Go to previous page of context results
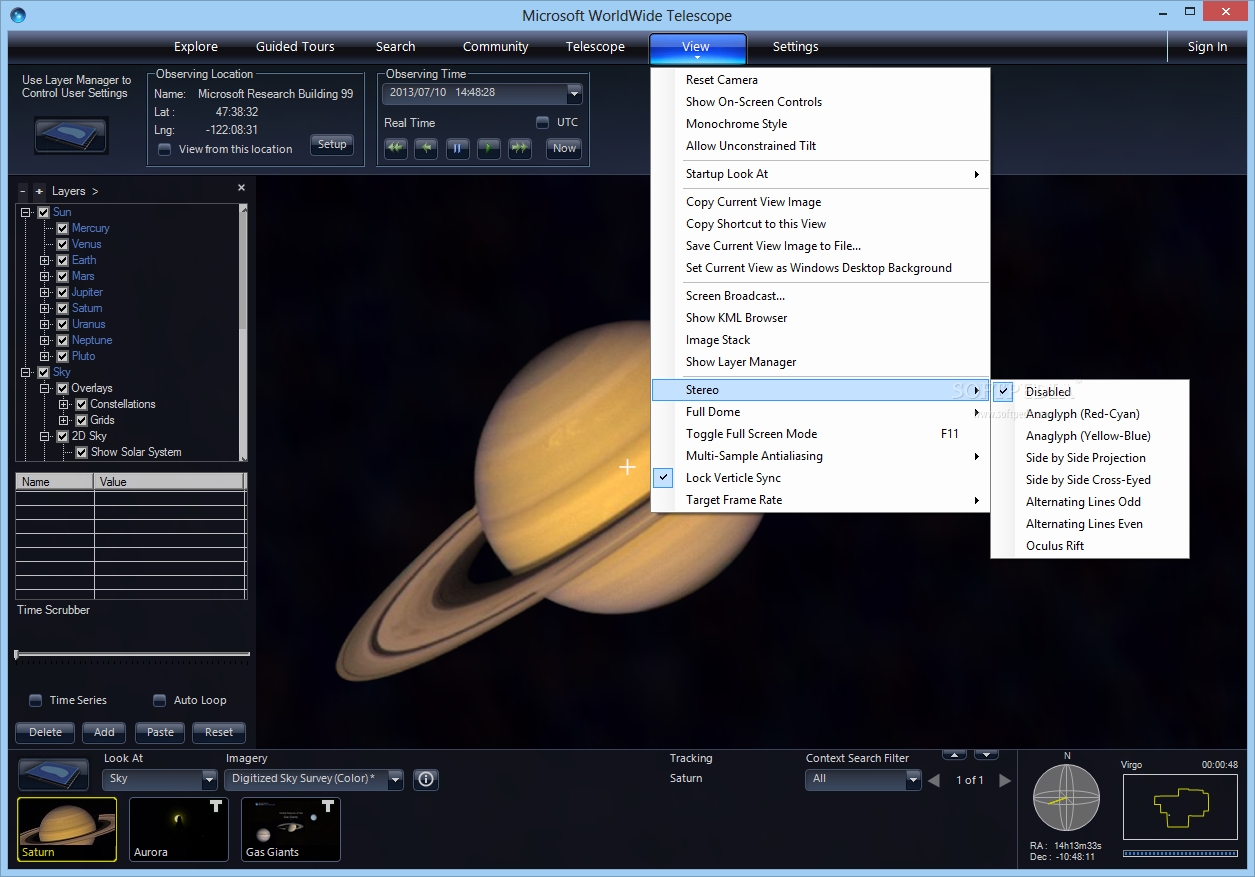Image resolution: width=1255 pixels, height=877 pixels. coord(934,780)
